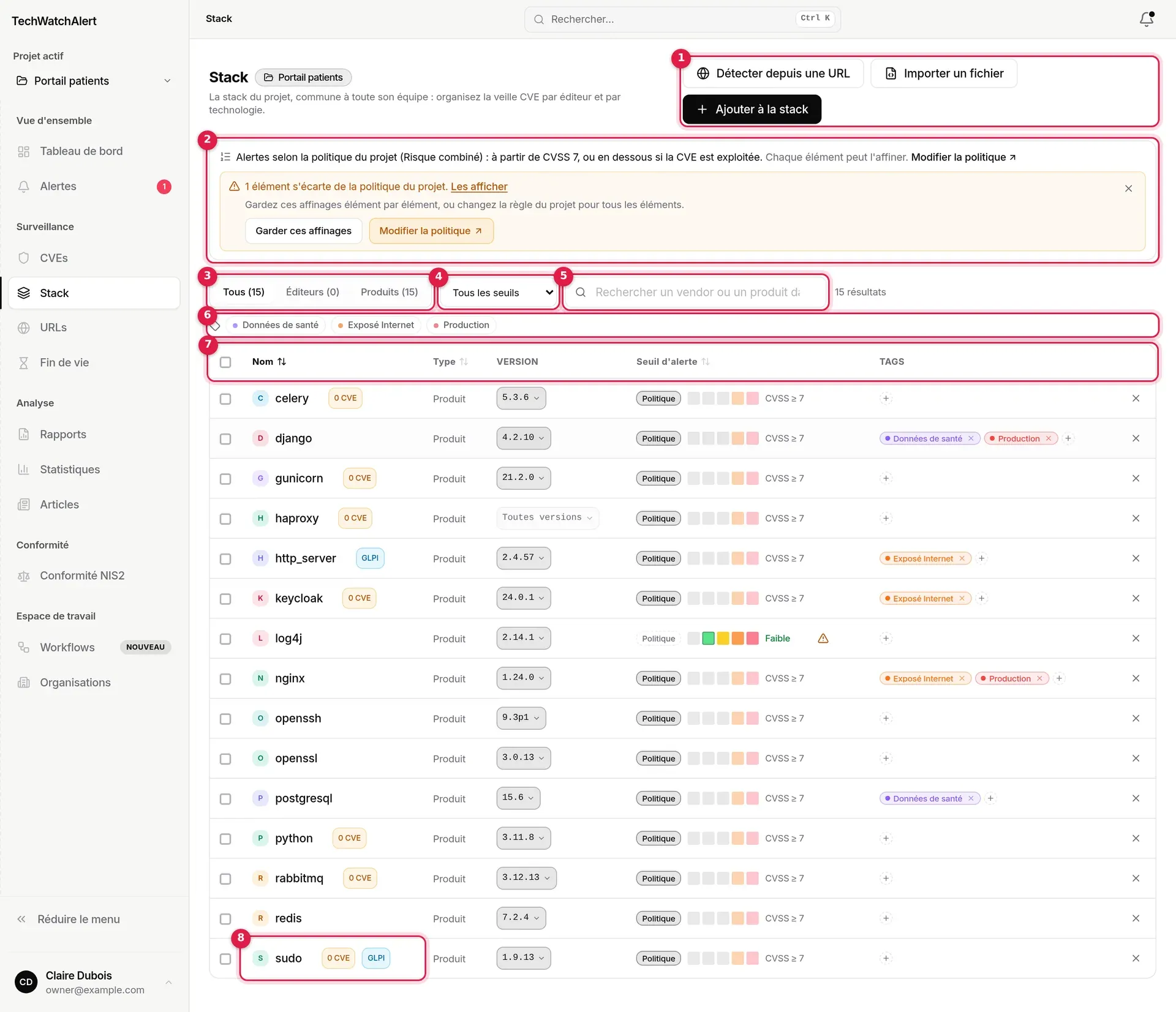1176x1012 pixels.
Task: Sort by Seuil d'alerte column
Action: 673,362
